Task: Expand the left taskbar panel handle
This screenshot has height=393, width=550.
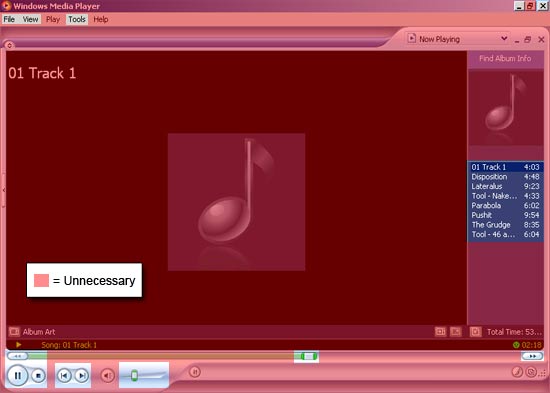Action: [4, 190]
